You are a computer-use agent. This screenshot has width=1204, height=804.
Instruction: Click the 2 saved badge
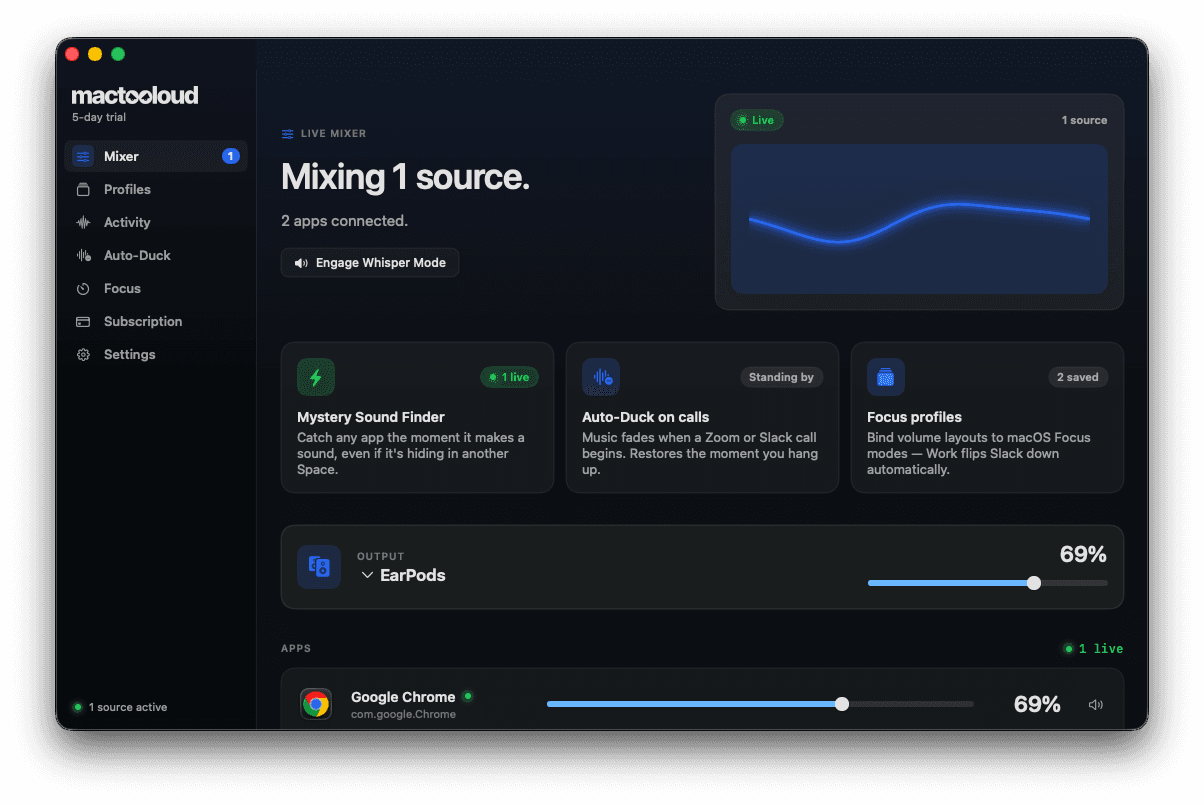coord(1078,377)
